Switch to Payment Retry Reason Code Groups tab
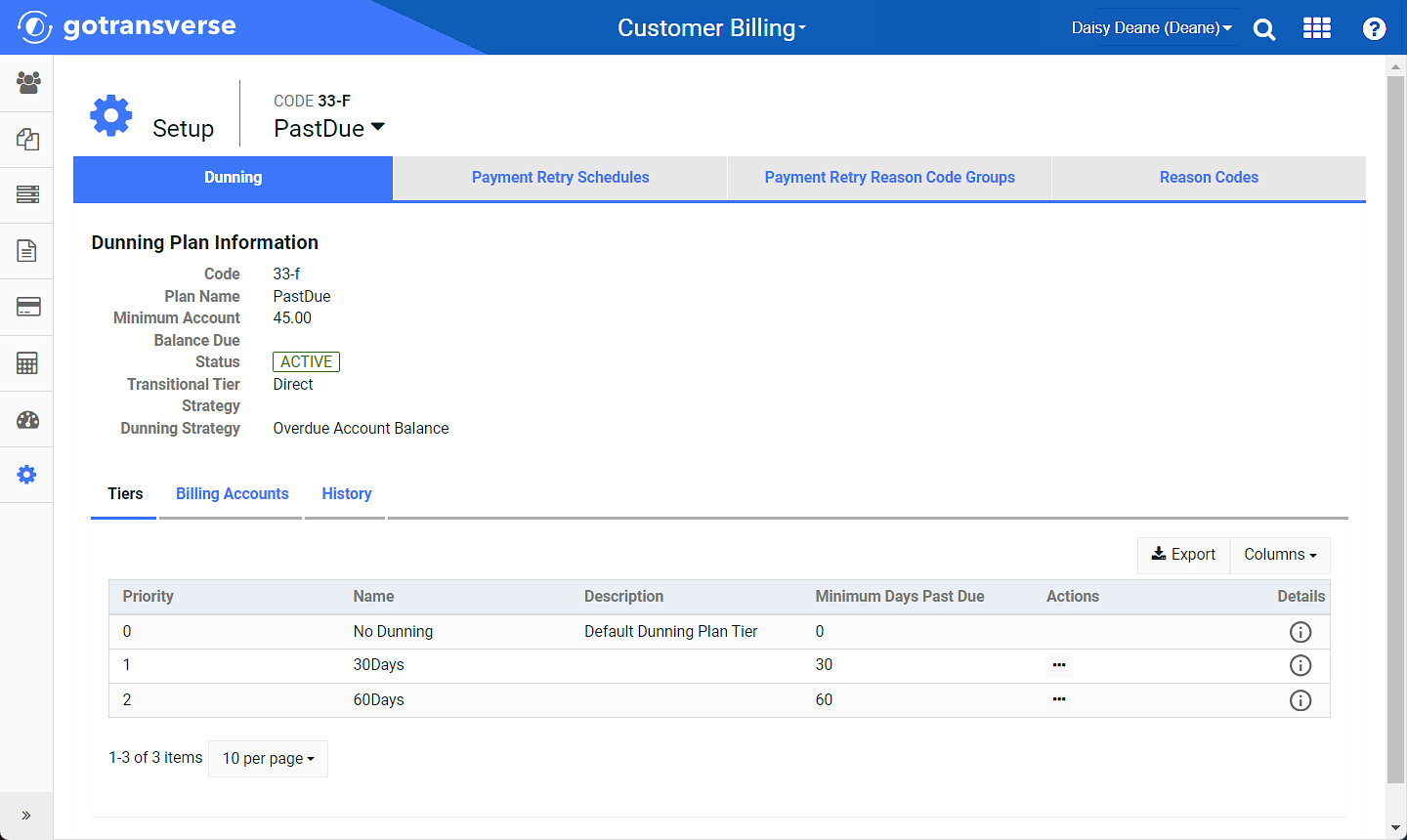This screenshot has width=1407, height=840. (889, 178)
